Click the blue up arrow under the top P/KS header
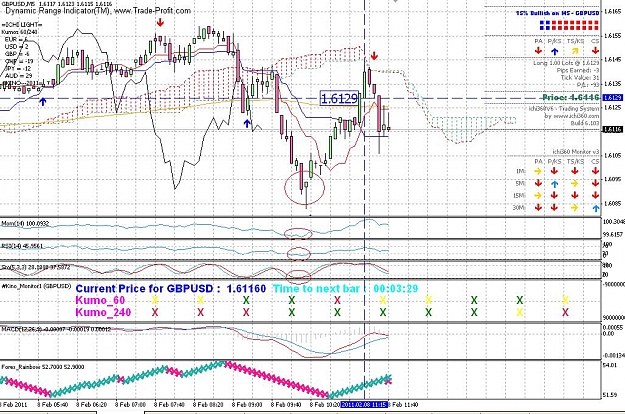This screenshot has width=625, height=414. click(554, 51)
